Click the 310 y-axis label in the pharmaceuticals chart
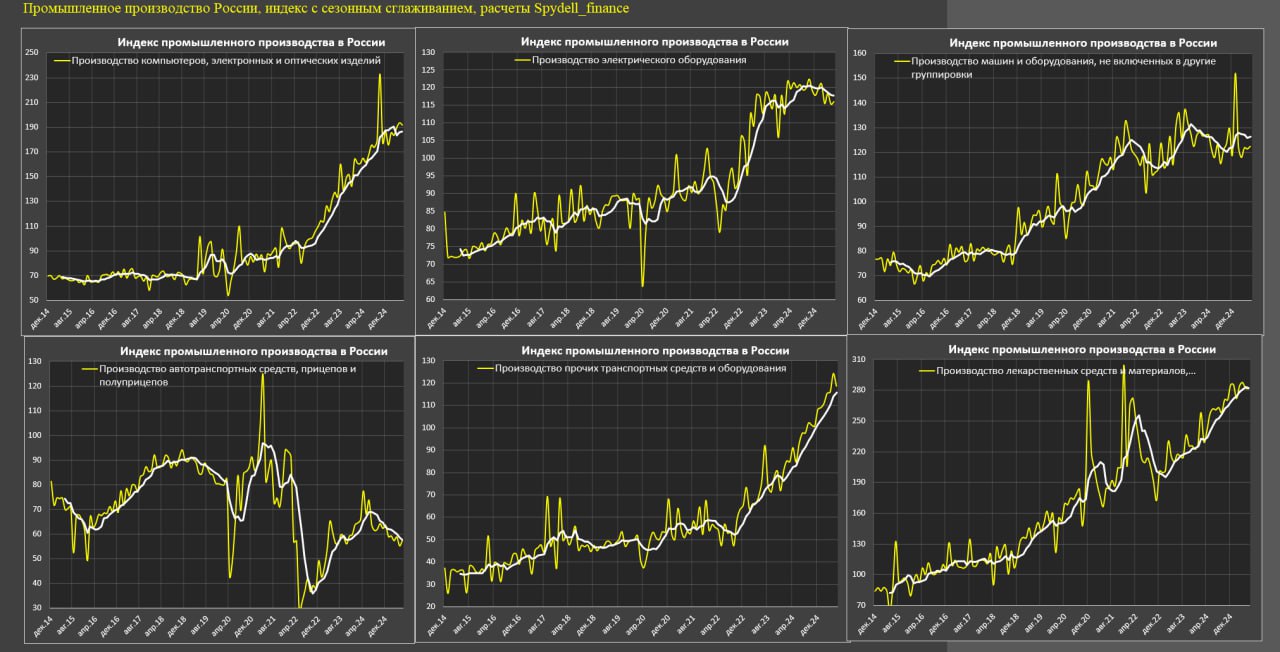The width and height of the screenshot is (1280, 652). 859,359
